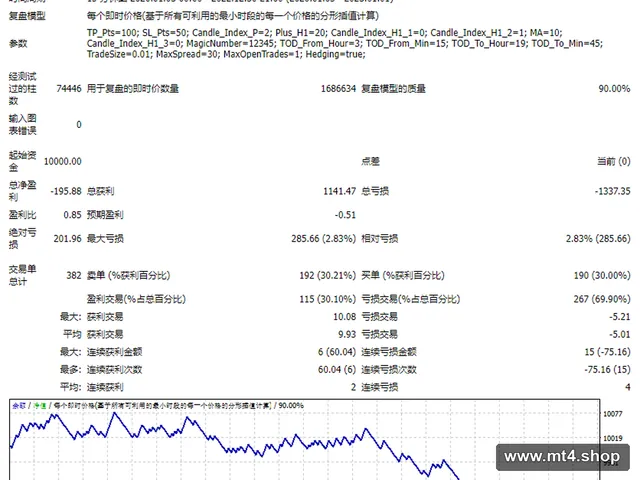Click the '净值' legend in the chart
This screenshot has height=480, width=640.
tap(40, 405)
